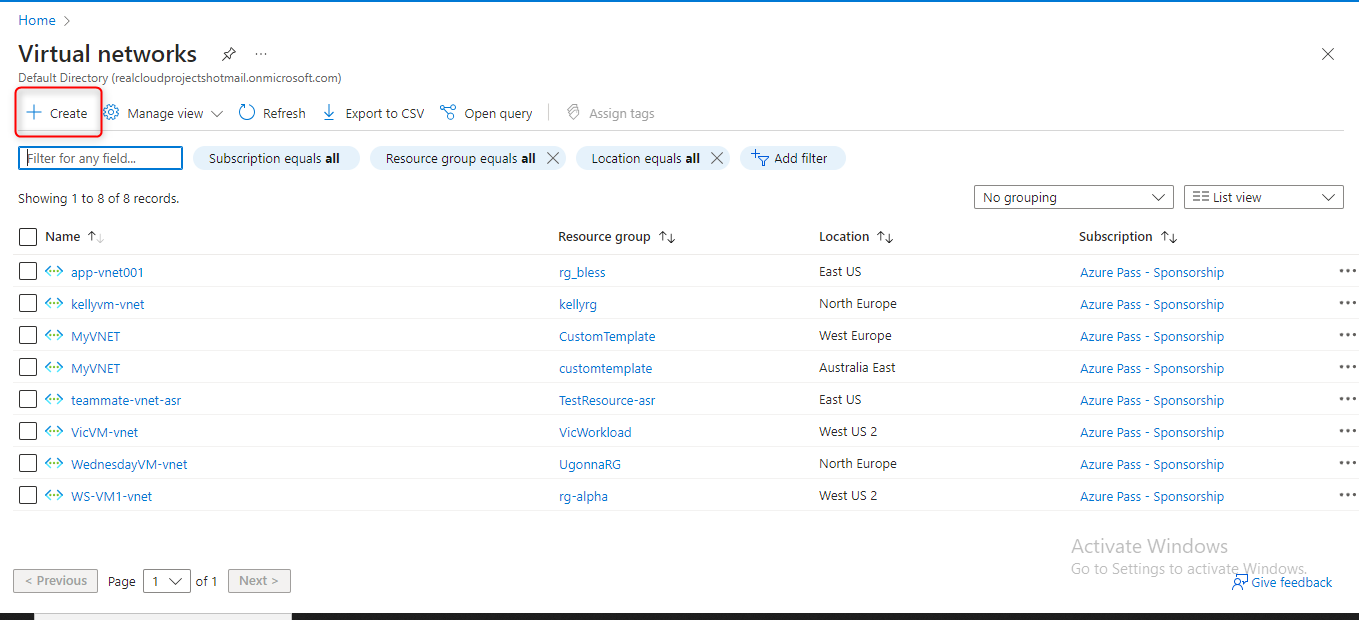The height and width of the screenshot is (620, 1359).
Task: Click the Previous page button
Action: pos(55,581)
